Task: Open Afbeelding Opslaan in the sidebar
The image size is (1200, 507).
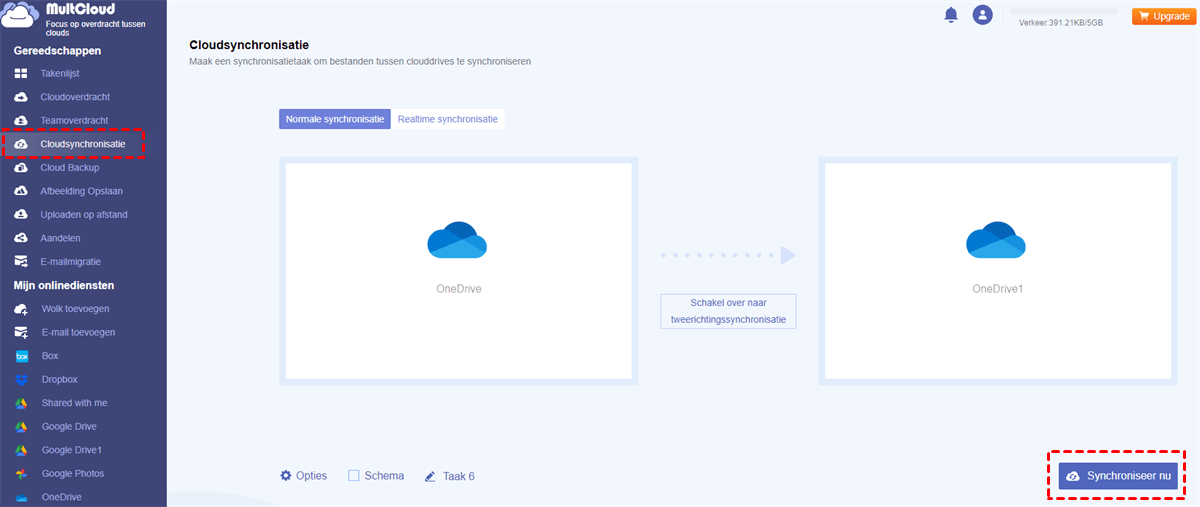Action: pos(83,191)
